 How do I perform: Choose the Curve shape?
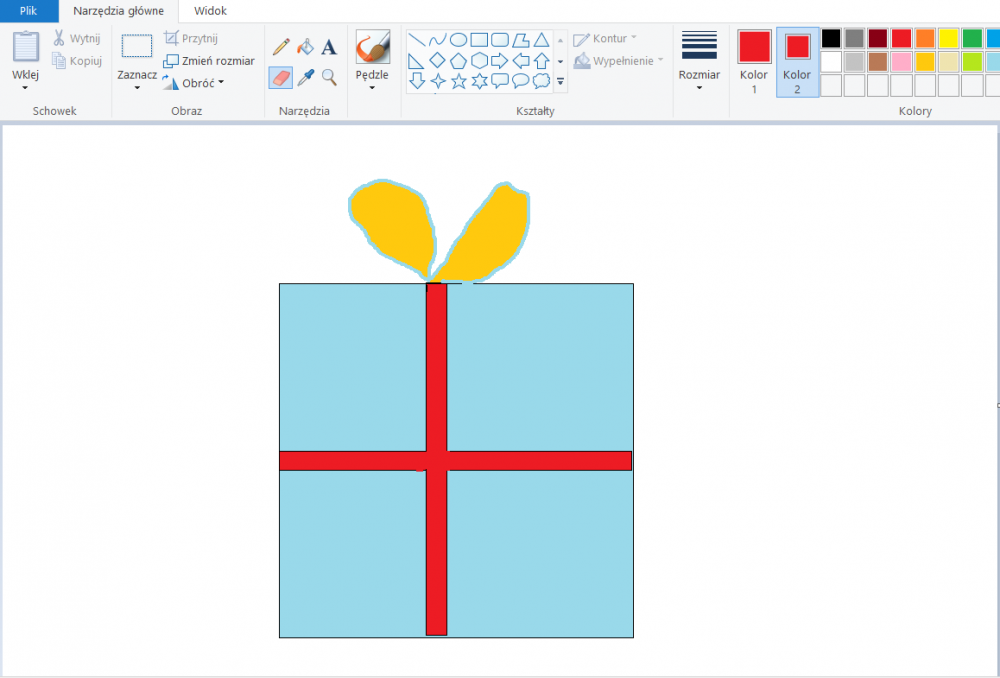coord(438,40)
